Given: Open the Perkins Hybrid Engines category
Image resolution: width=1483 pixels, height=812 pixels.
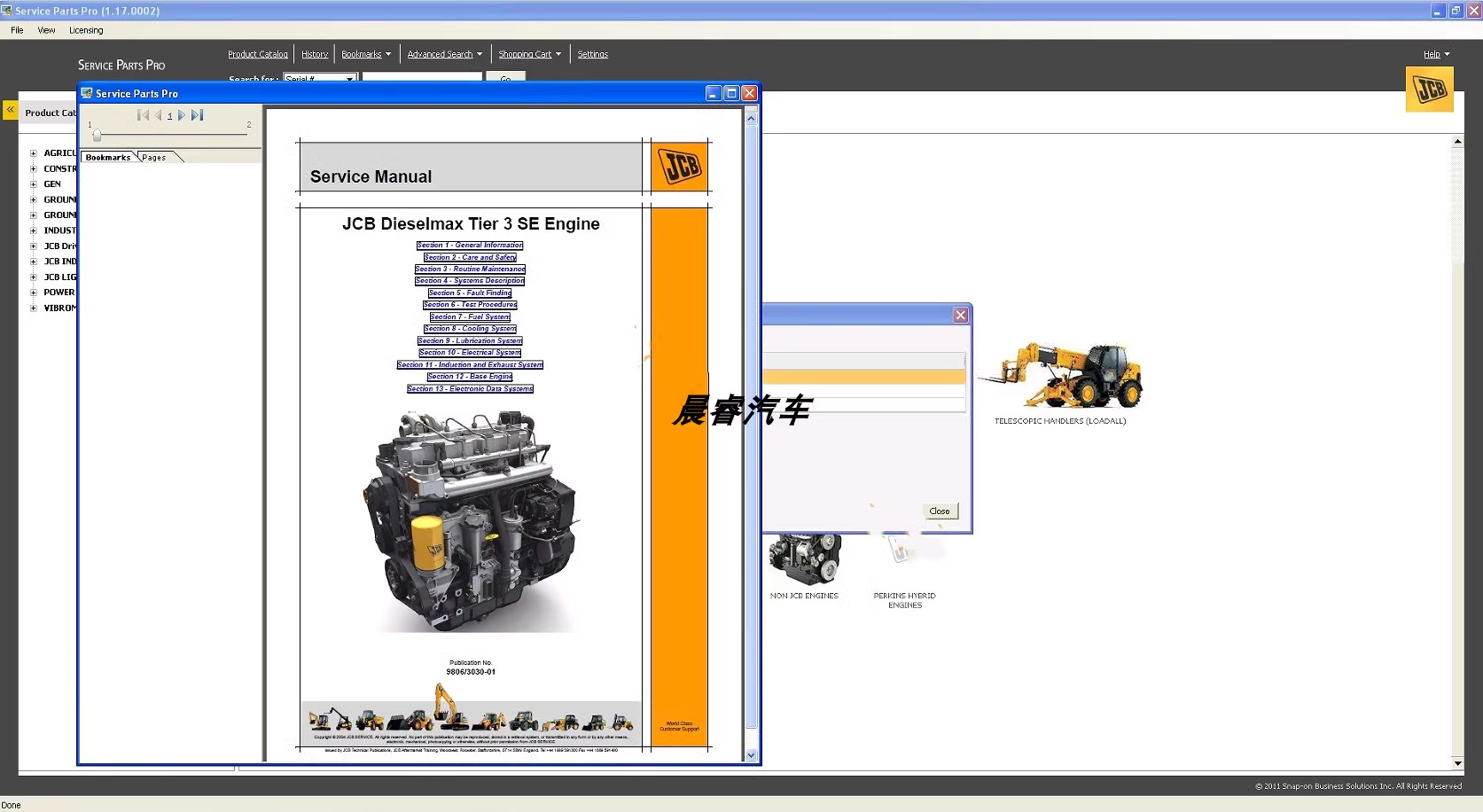Looking at the screenshot, I should (x=904, y=572).
